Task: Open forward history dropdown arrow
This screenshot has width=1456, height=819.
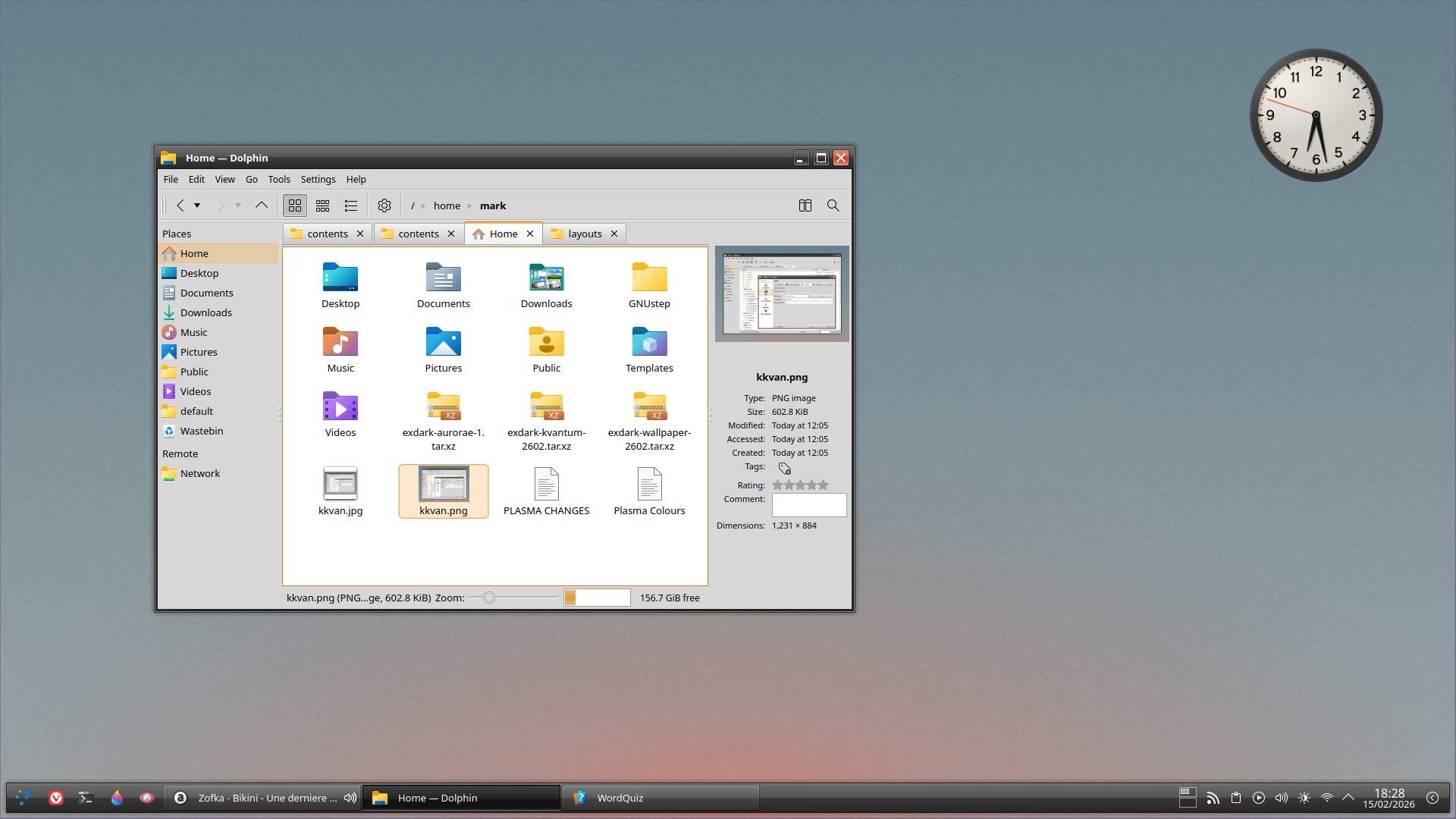Action: (x=238, y=206)
